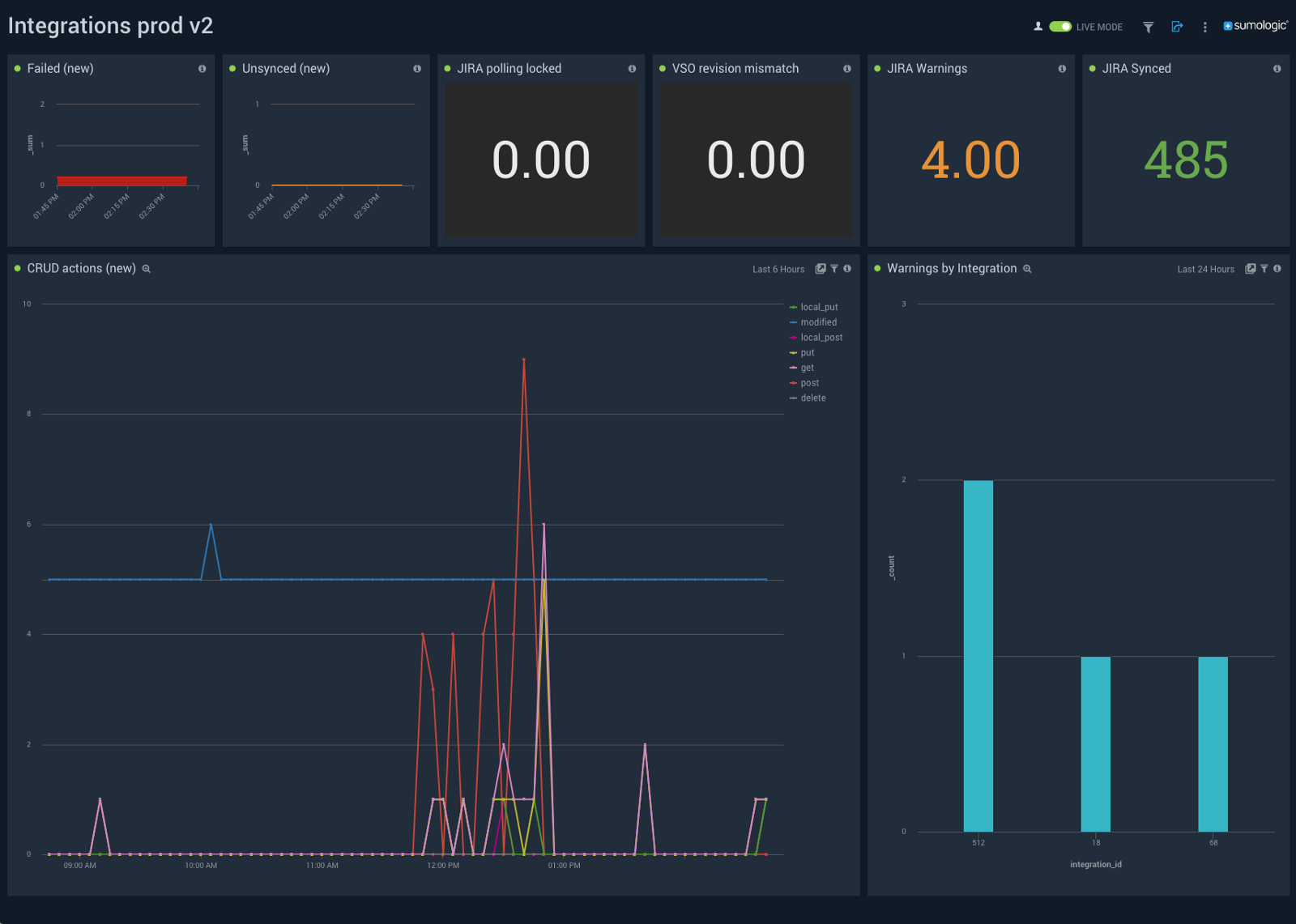Viewport: 1296px width, 924px height.
Task: Click the post series peak at 9
Action: point(524,360)
